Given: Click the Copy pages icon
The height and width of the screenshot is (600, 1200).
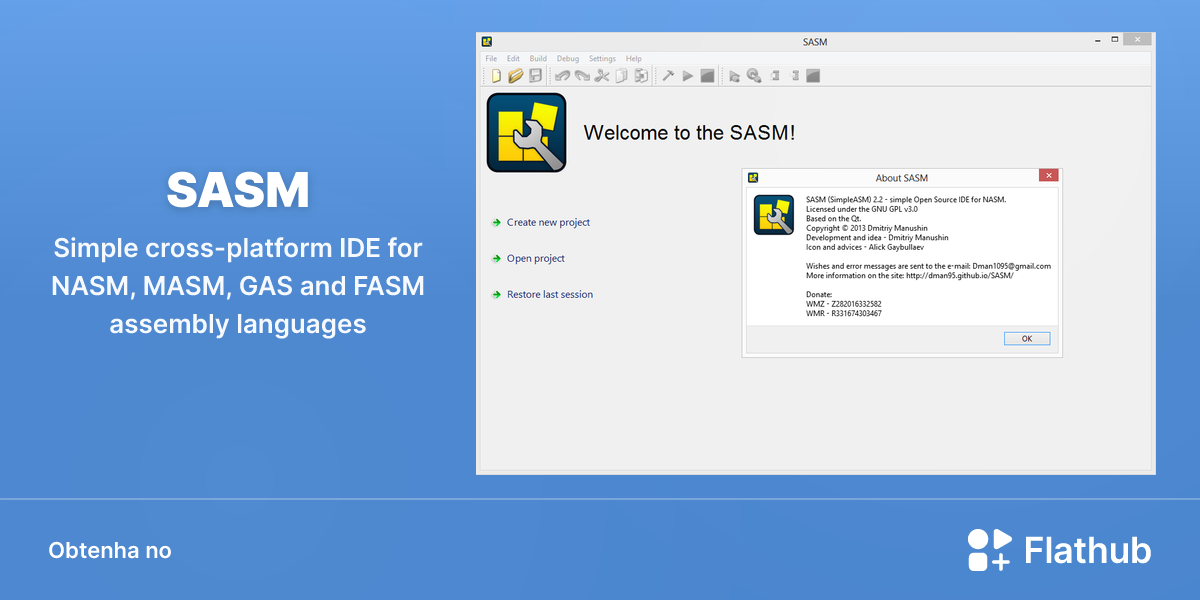Looking at the screenshot, I should (x=621, y=75).
